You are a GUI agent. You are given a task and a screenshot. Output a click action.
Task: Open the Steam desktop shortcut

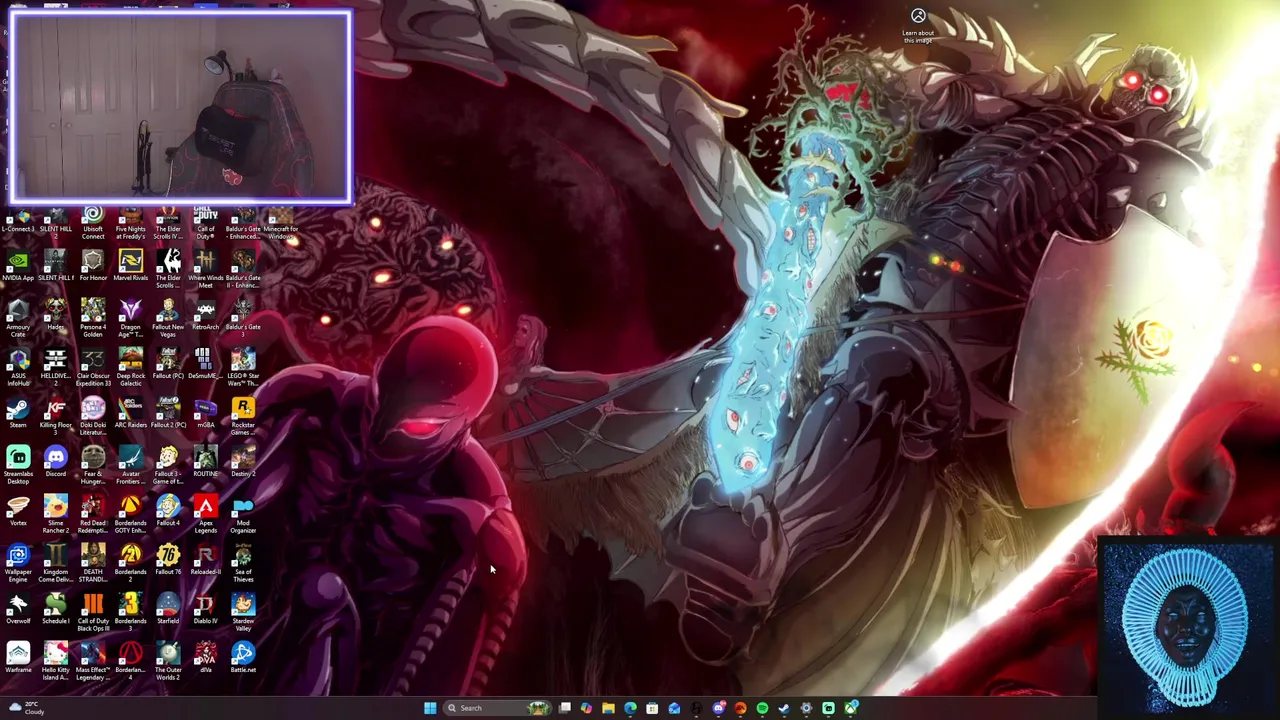[18, 414]
